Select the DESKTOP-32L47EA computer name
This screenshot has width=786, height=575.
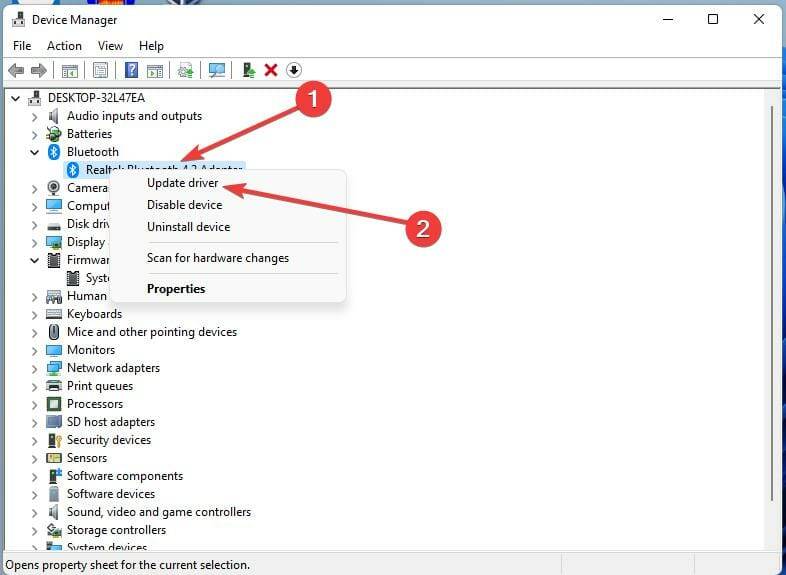click(96, 98)
